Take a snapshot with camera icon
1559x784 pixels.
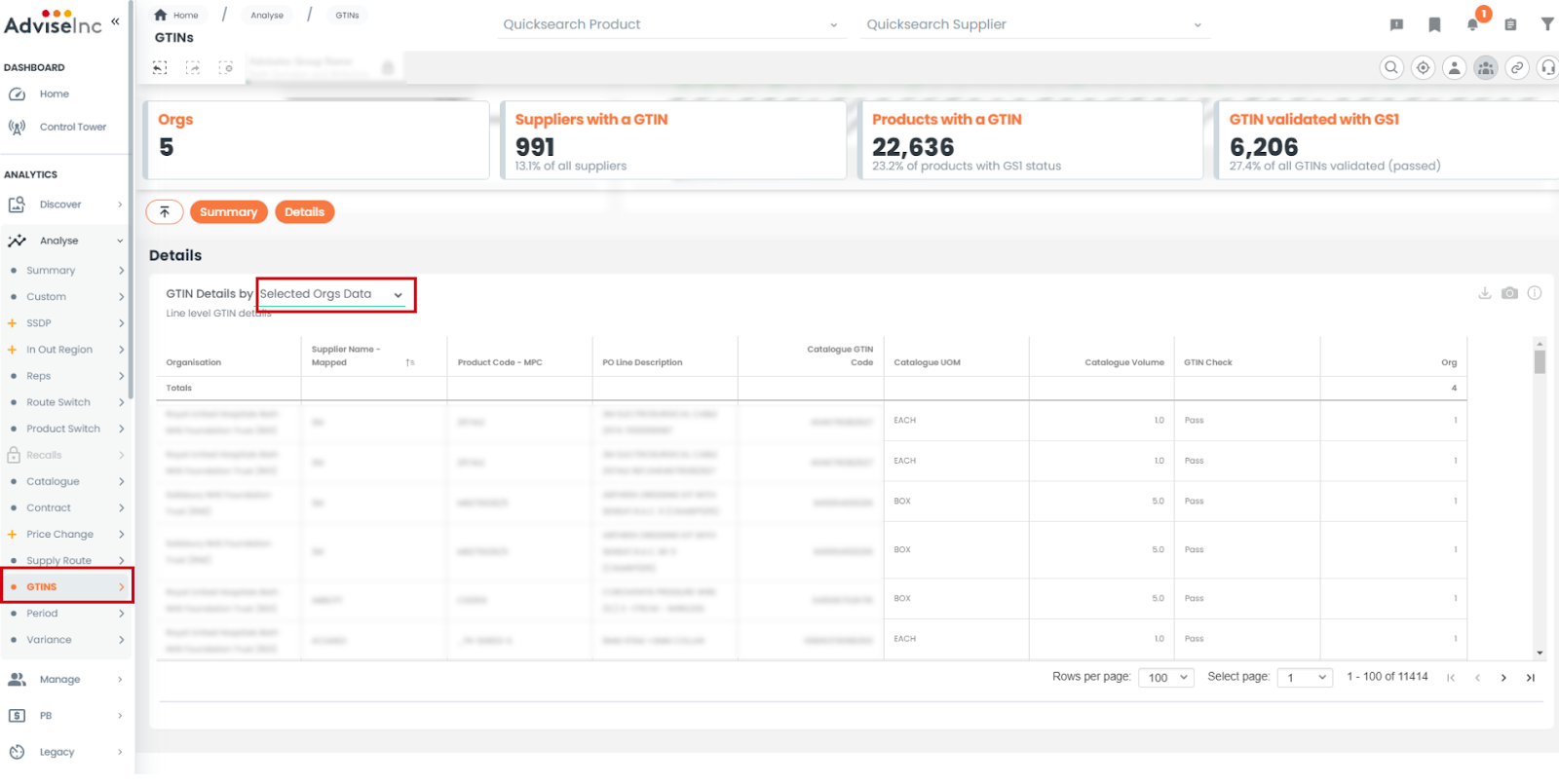click(x=1509, y=293)
